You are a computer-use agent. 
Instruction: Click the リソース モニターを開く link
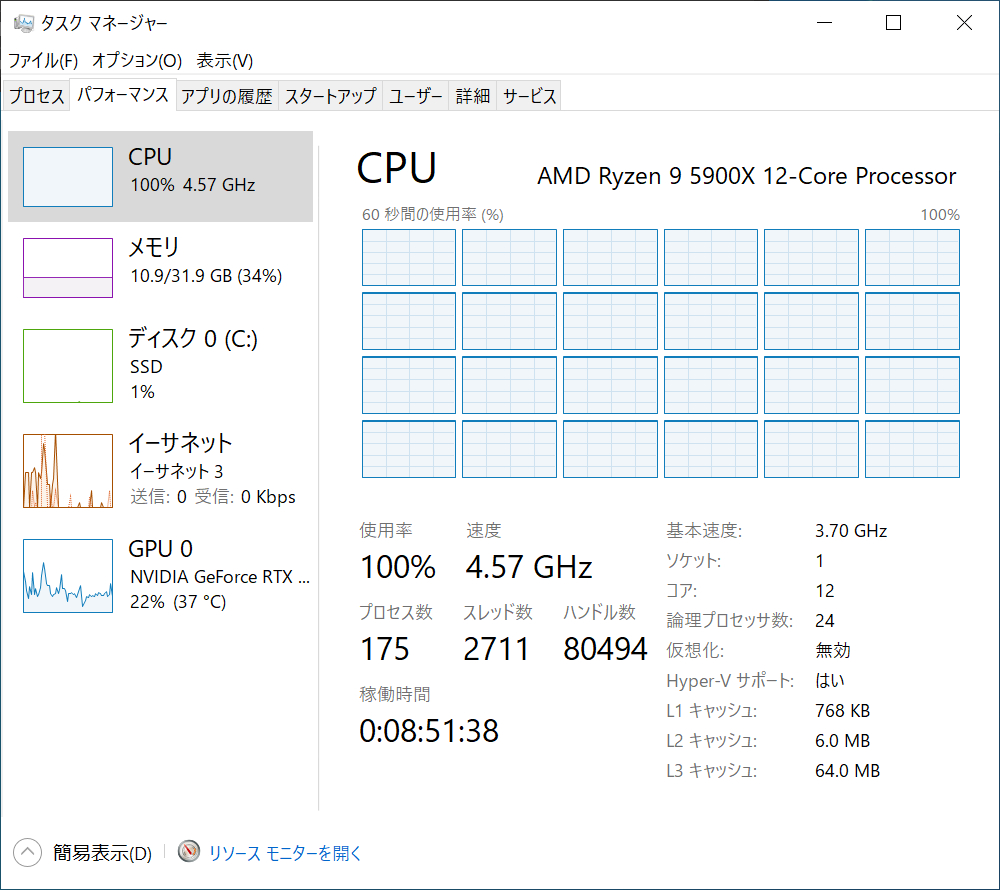(x=285, y=853)
